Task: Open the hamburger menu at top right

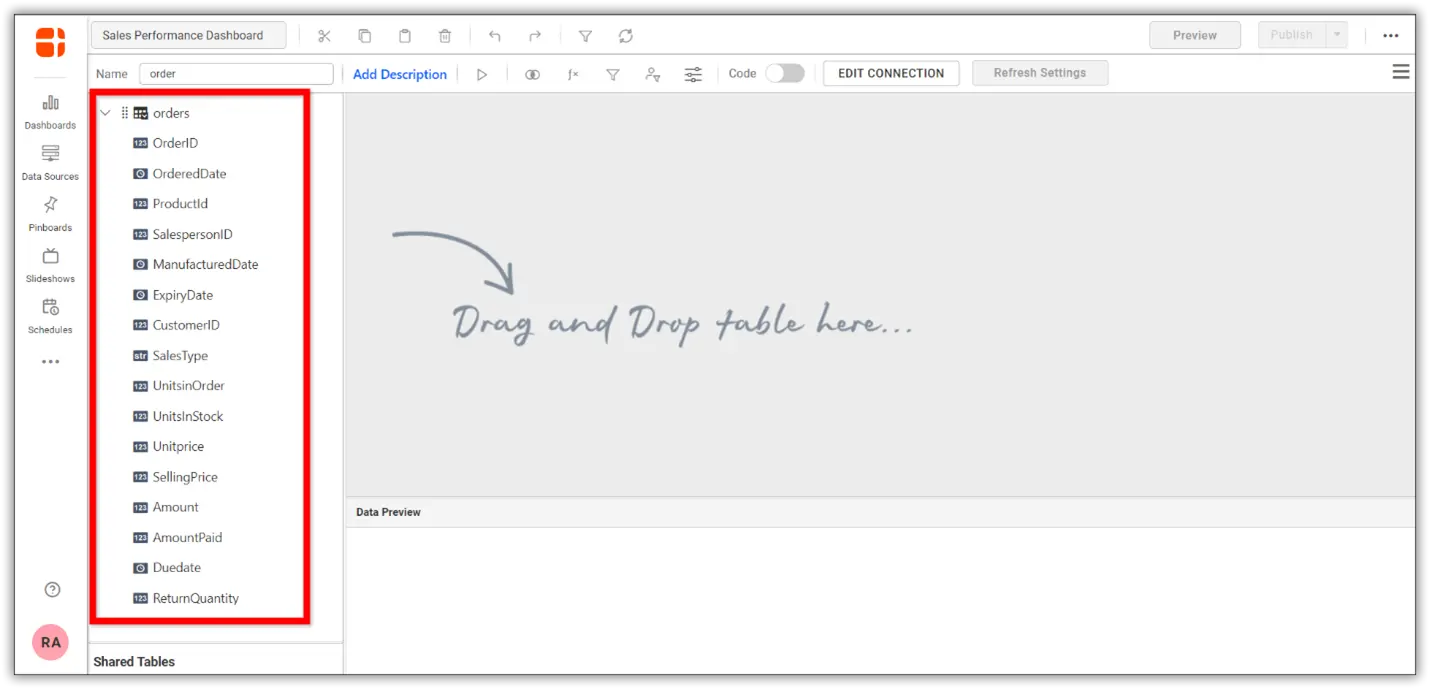Action: click(x=1400, y=71)
